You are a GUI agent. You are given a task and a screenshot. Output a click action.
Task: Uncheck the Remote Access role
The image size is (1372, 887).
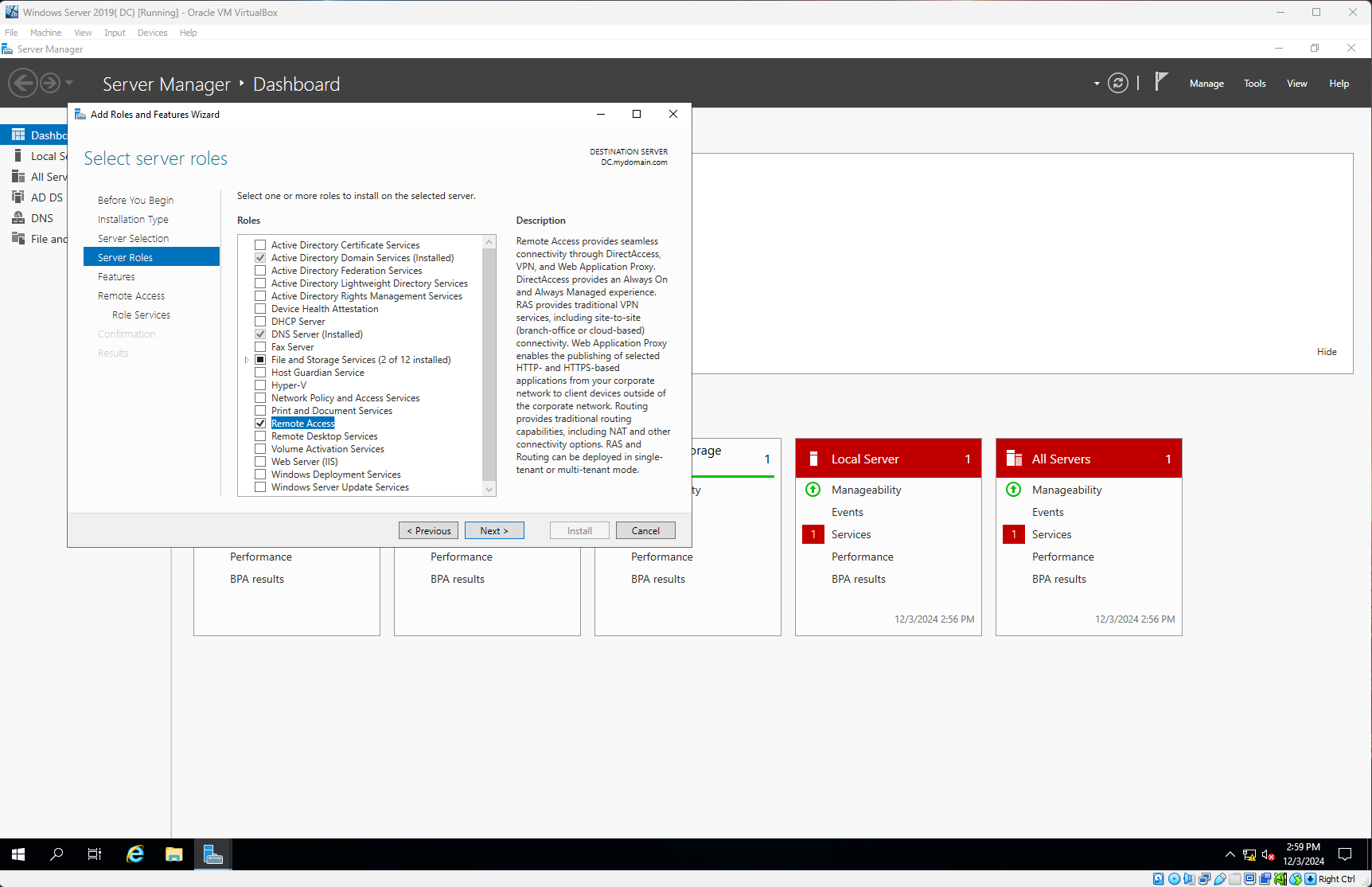click(x=260, y=424)
